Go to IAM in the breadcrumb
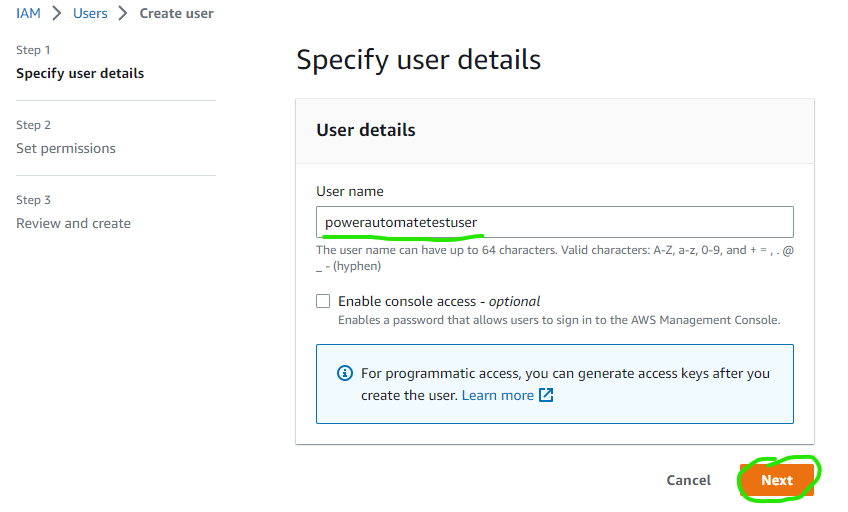The height and width of the screenshot is (512, 848). [x=28, y=14]
